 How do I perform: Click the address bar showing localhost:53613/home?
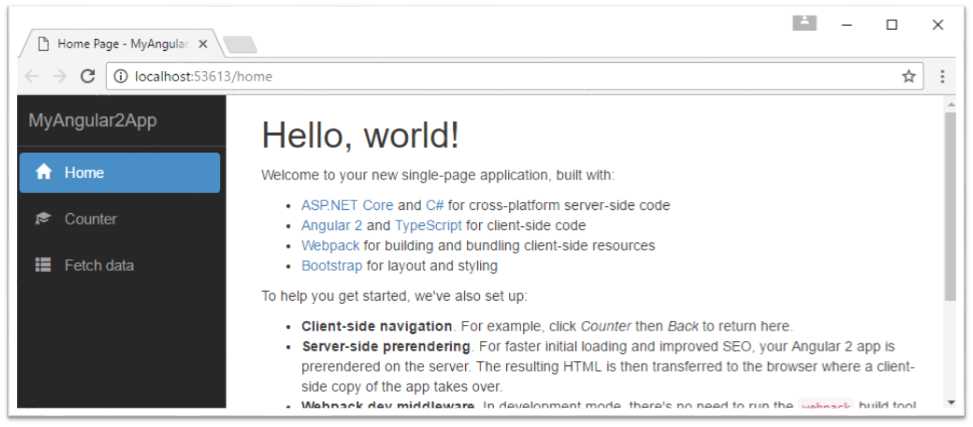(500, 76)
